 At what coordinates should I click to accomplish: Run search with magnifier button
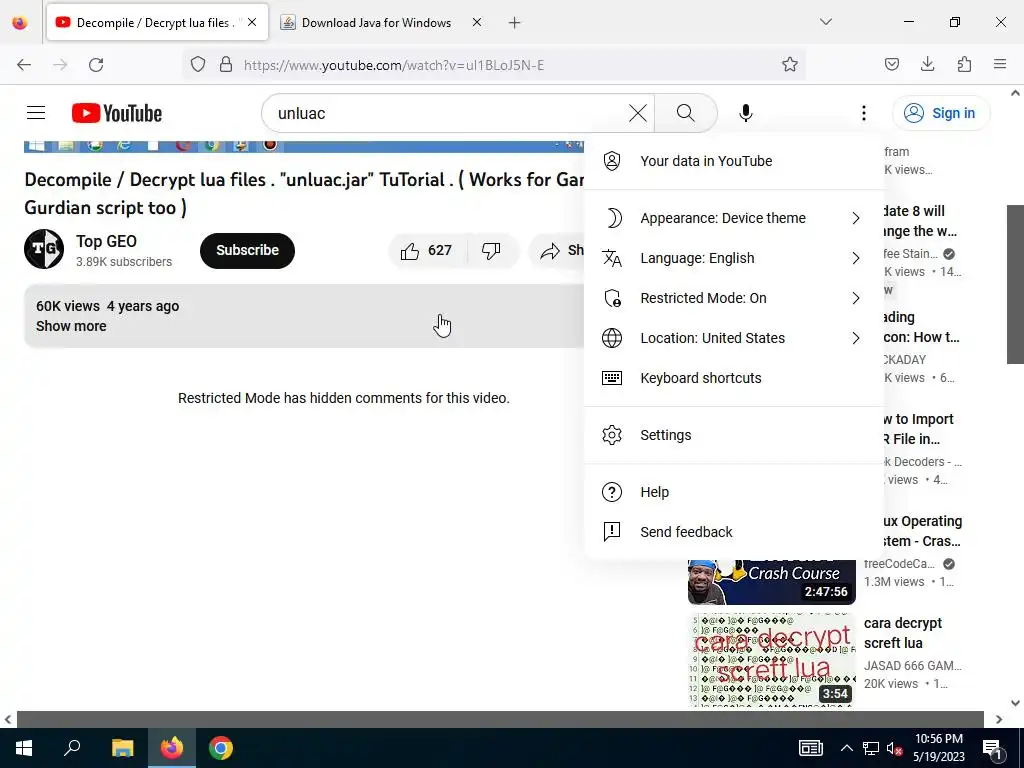point(686,113)
